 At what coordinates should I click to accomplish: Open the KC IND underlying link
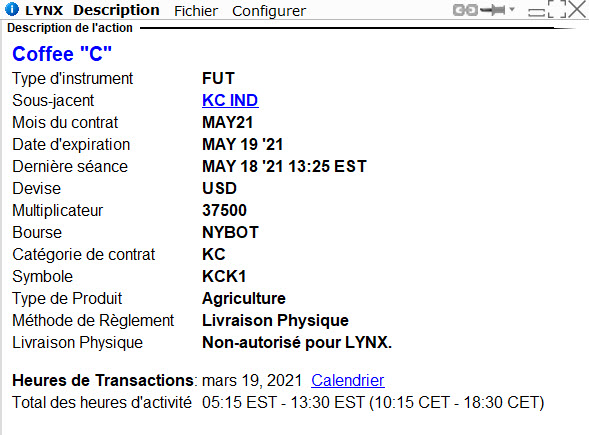tap(230, 100)
